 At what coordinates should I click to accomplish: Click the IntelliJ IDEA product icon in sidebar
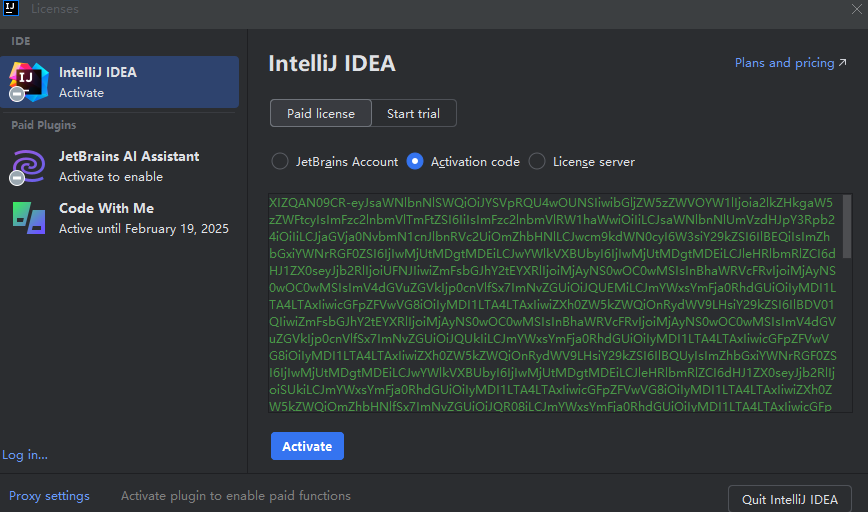(x=29, y=81)
